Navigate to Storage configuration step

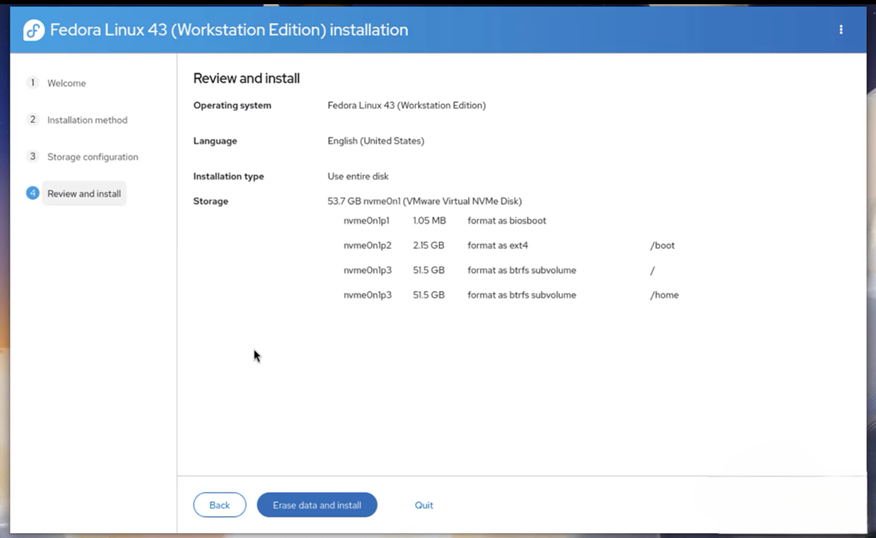pos(92,157)
